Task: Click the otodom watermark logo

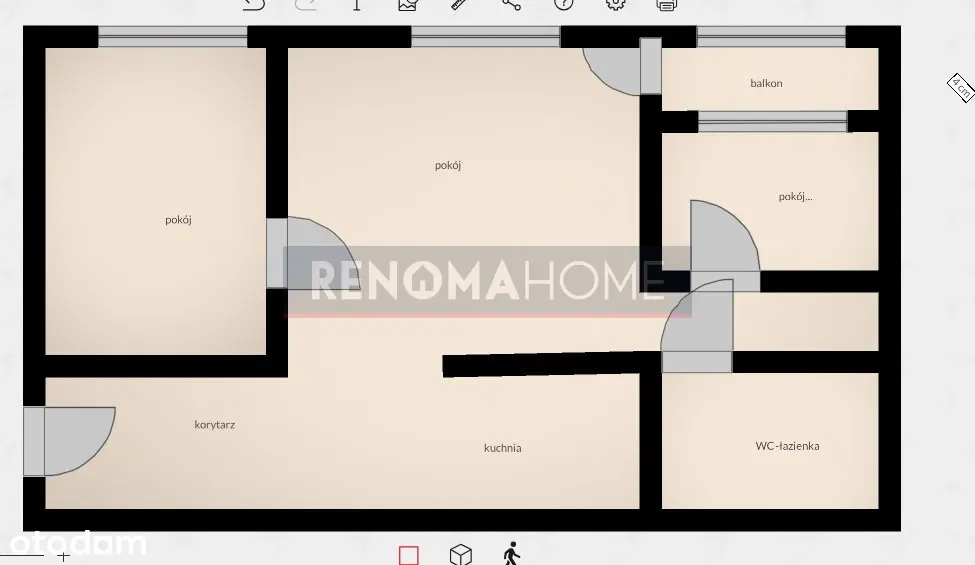Action: tap(73, 543)
